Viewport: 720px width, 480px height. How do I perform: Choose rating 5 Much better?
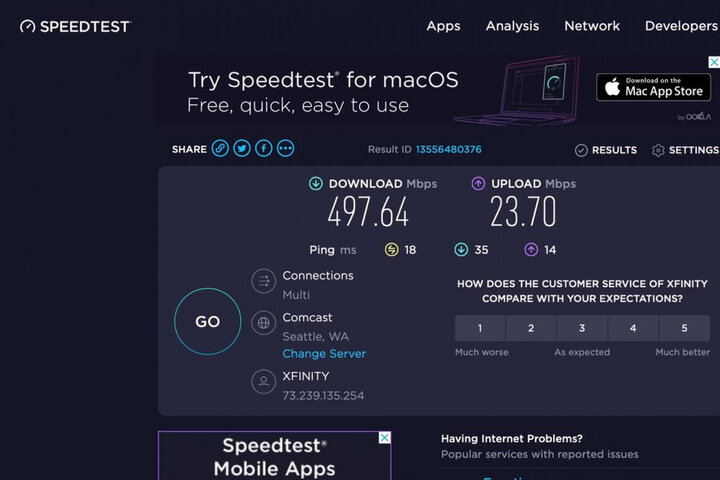click(x=684, y=328)
